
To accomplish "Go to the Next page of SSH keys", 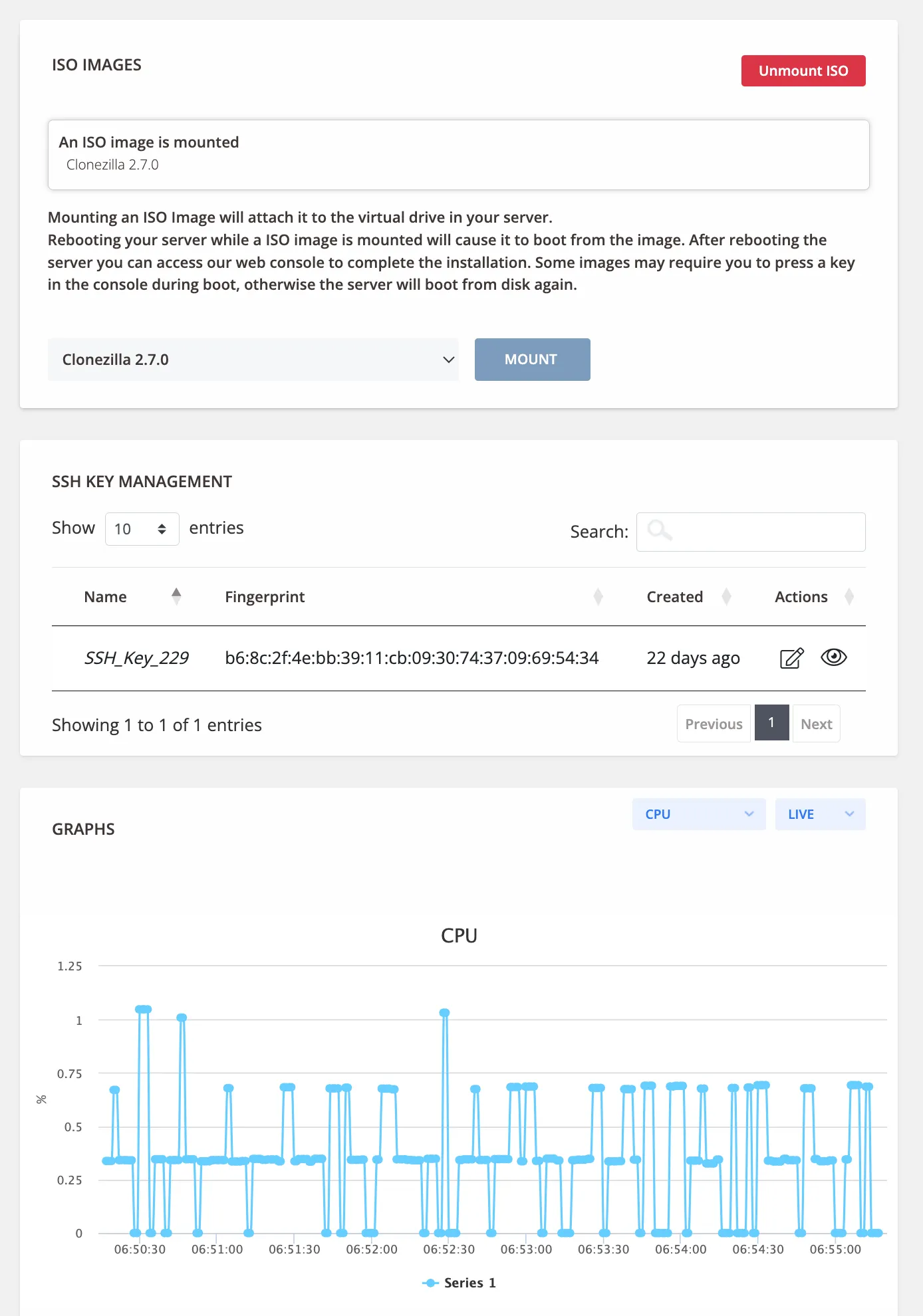I will click(x=817, y=723).
